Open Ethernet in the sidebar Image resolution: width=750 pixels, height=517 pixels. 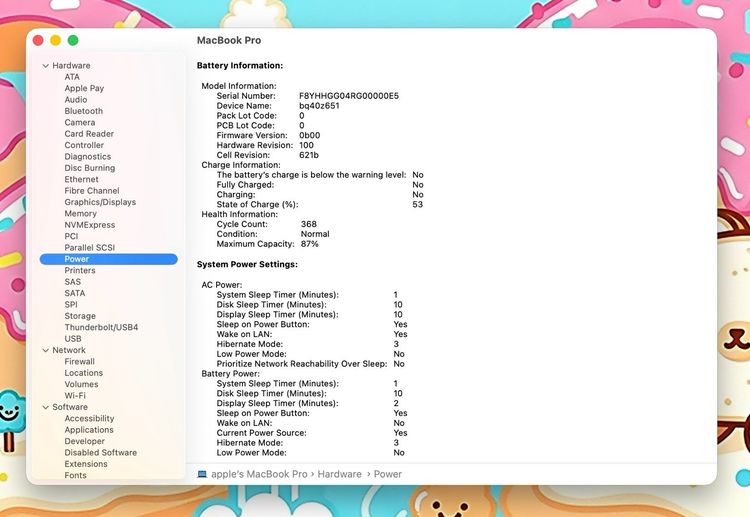tap(81, 179)
